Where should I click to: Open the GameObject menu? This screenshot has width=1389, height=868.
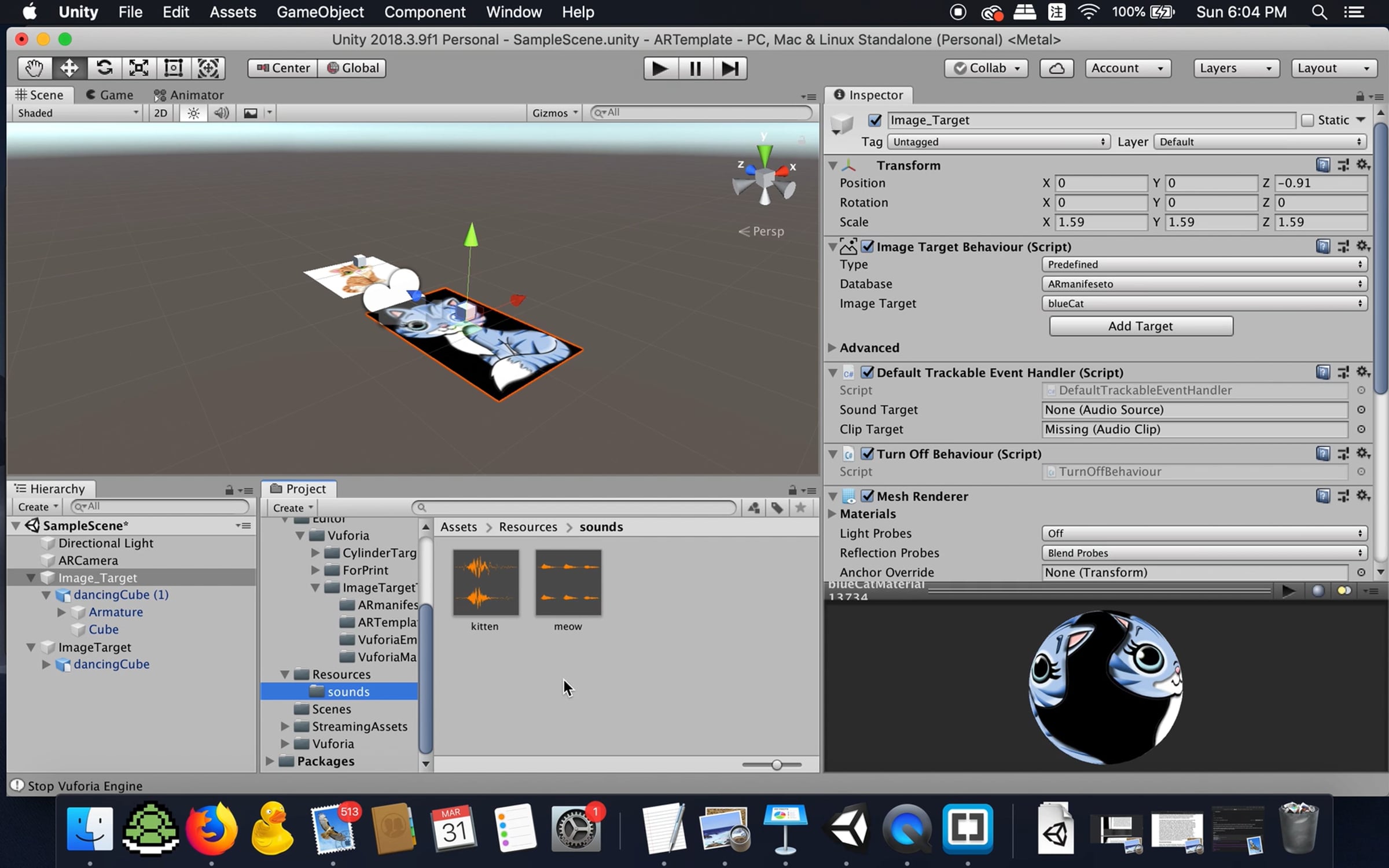click(320, 12)
